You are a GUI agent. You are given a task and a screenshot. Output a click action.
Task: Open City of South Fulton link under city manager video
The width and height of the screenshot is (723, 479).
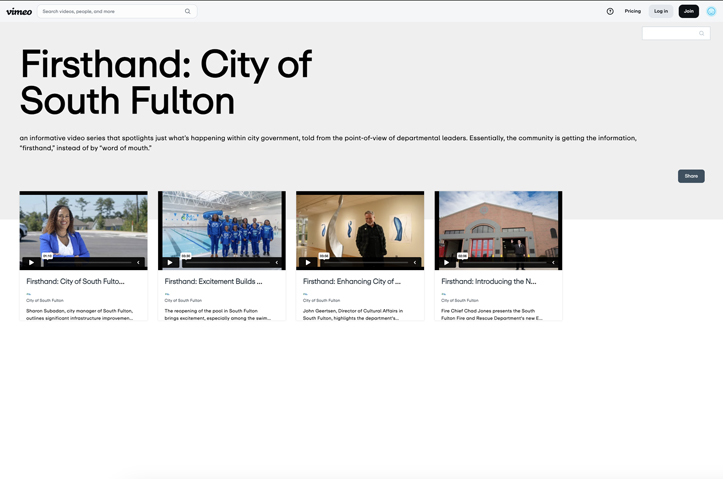click(x=45, y=301)
